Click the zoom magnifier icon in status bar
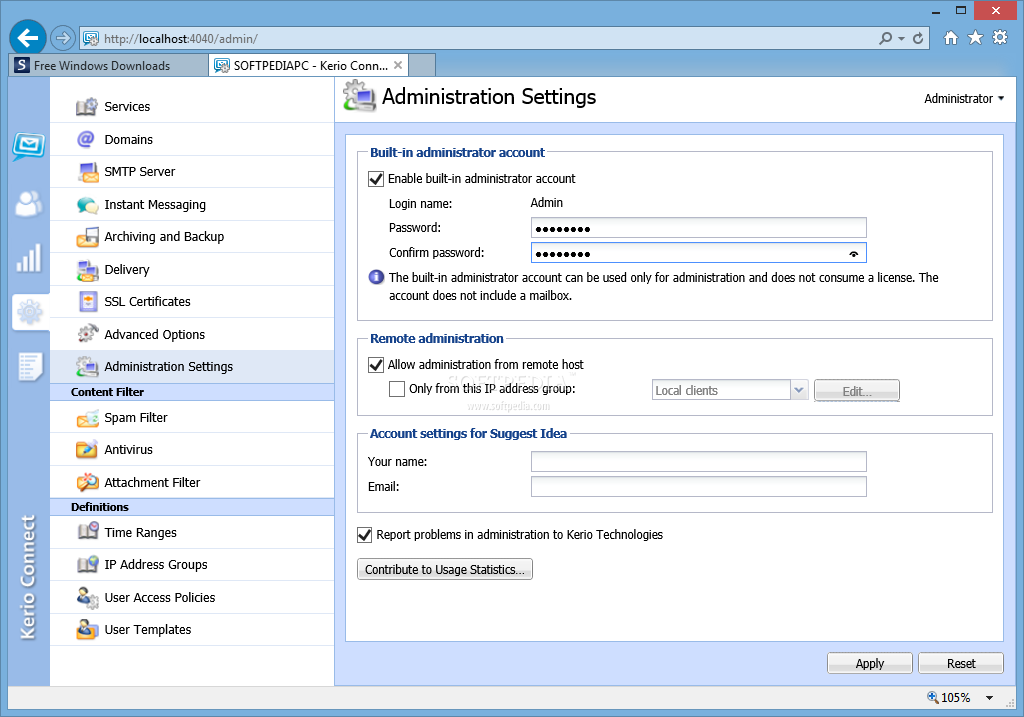This screenshot has height=717, width=1024. point(933,697)
